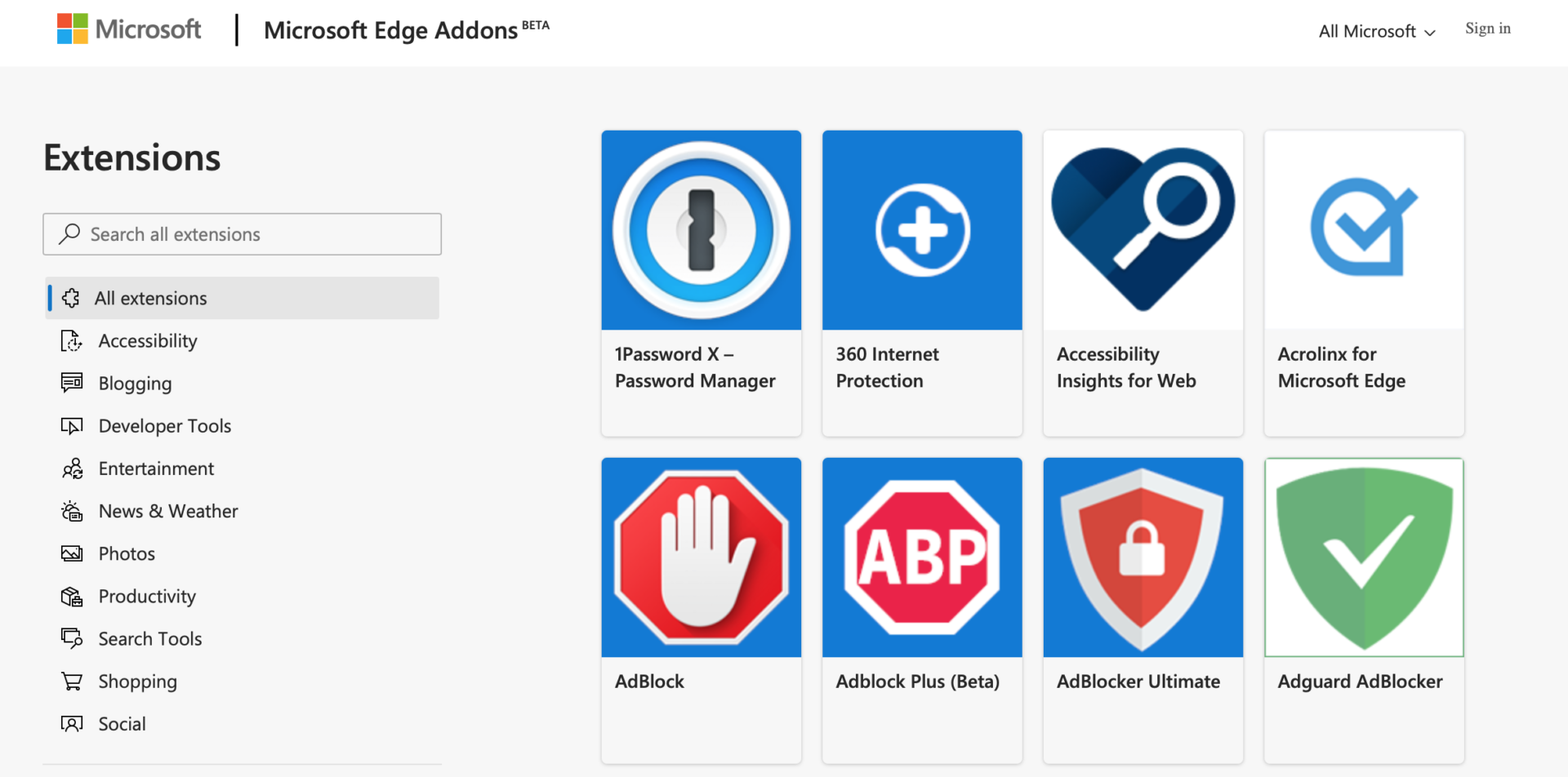Select the Blogging category

[x=242, y=383]
